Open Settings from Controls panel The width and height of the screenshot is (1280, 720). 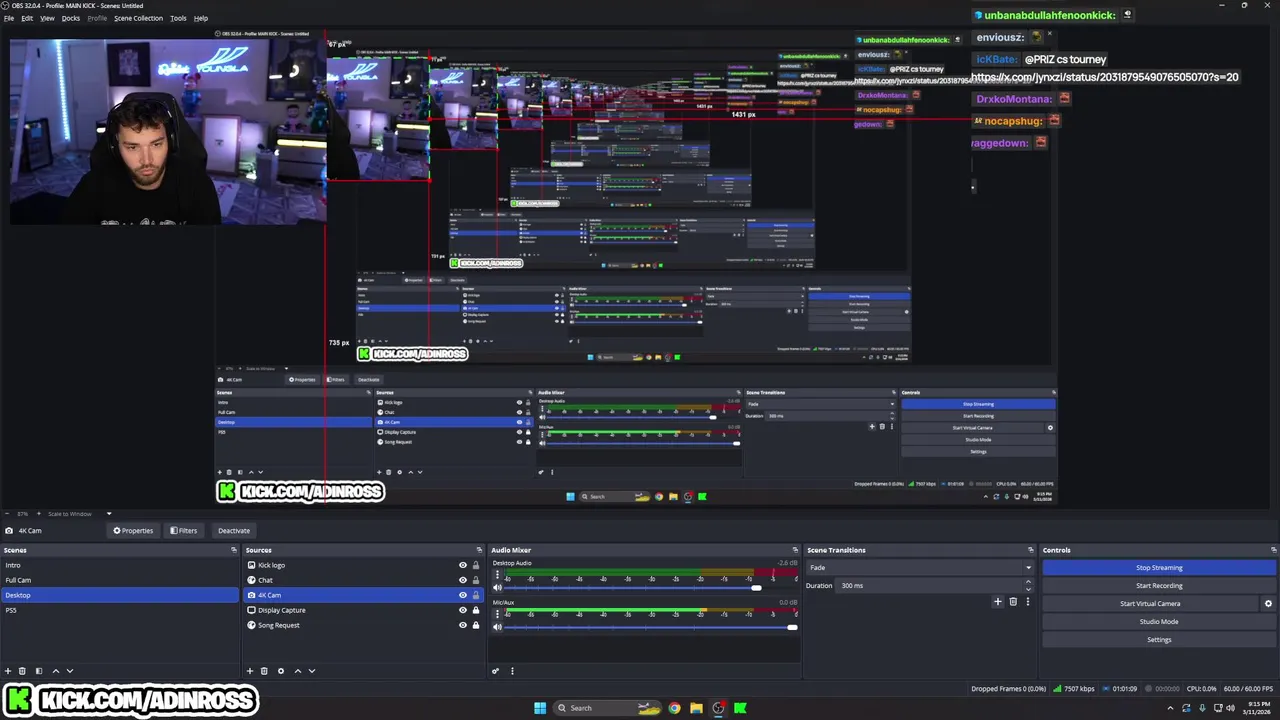point(1159,640)
